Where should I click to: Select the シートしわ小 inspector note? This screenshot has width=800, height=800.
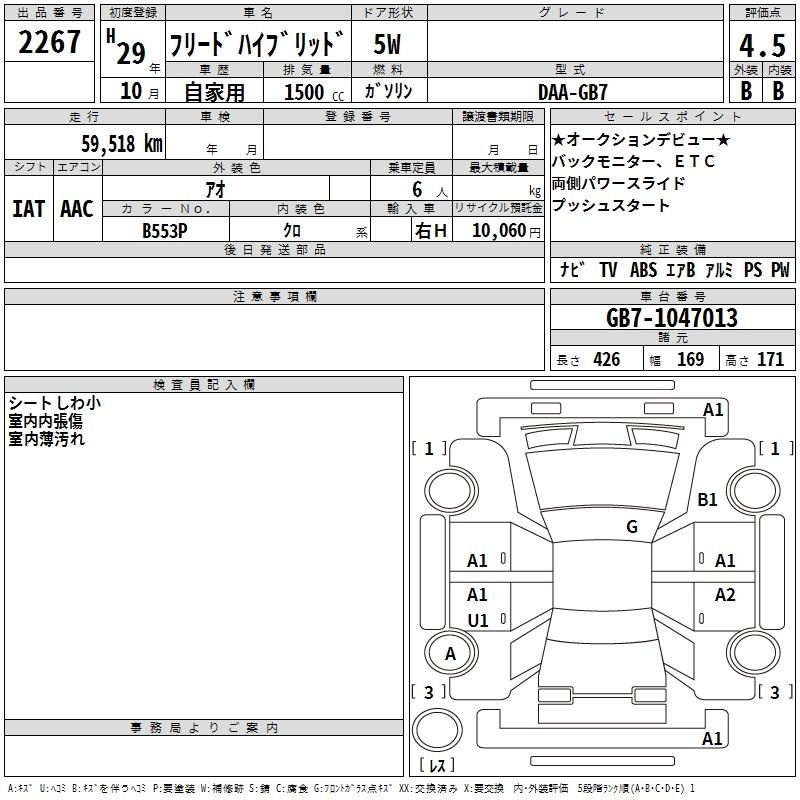click(54, 403)
